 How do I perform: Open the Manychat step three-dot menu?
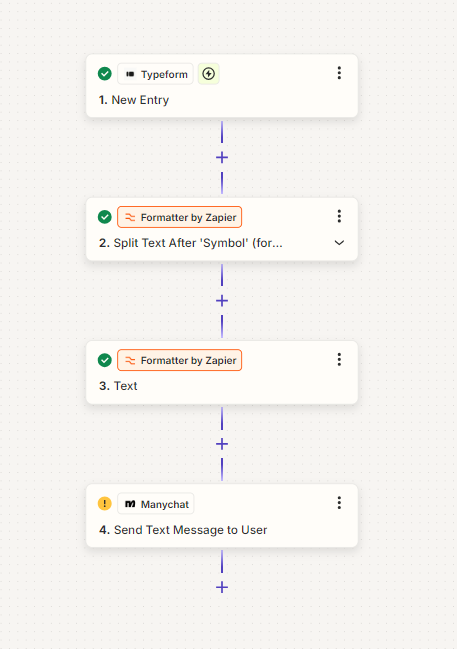[x=339, y=502]
